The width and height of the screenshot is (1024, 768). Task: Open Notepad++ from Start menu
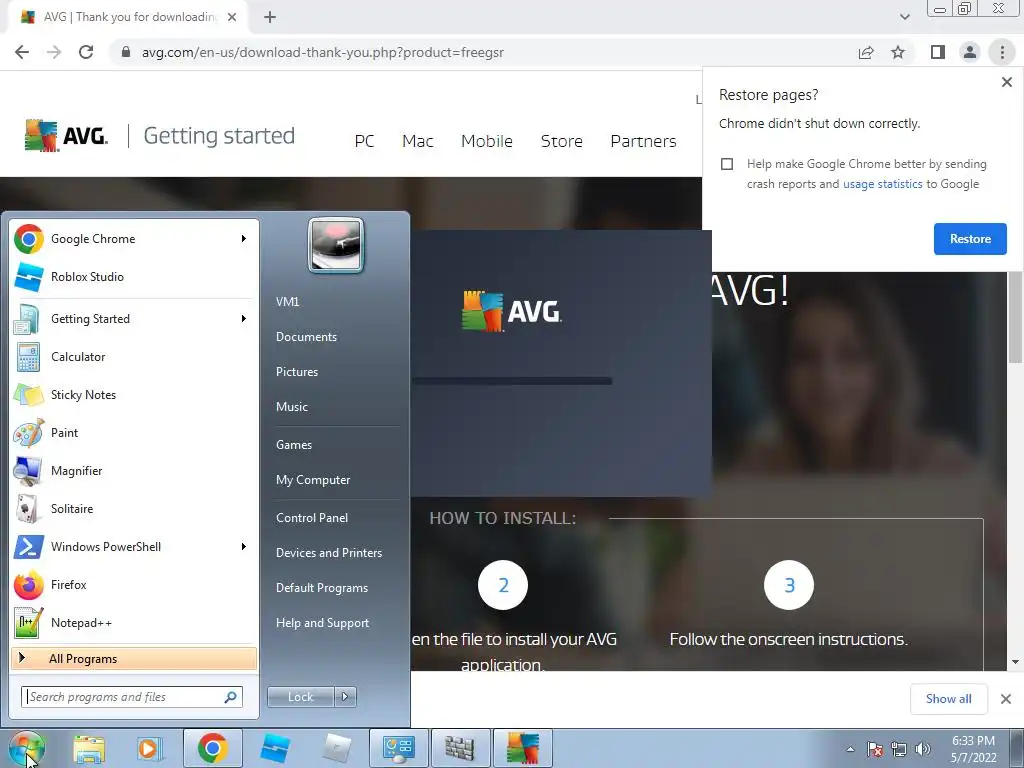pyautogui.click(x=134, y=622)
